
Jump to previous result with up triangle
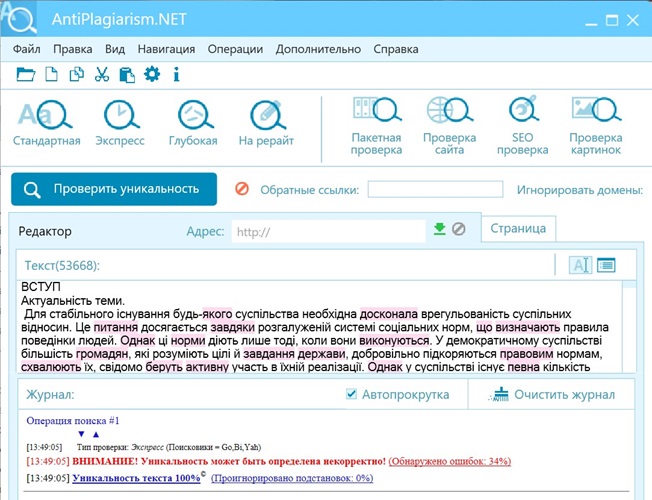[x=96, y=434]
